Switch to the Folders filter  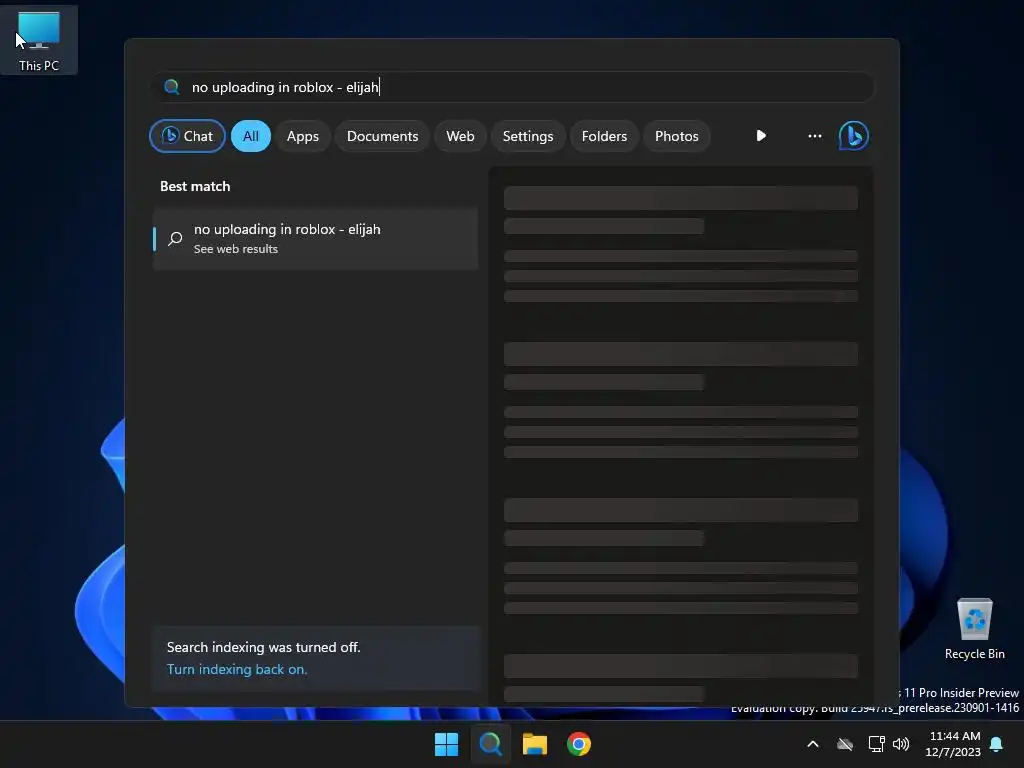604,136
